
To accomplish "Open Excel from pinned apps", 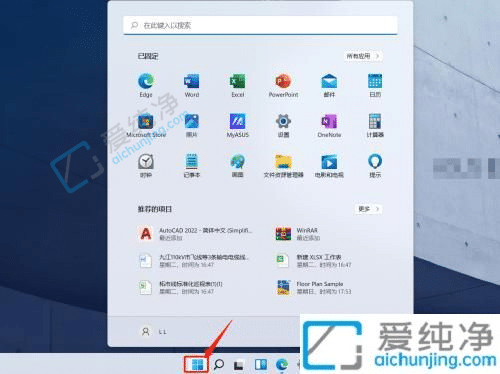I will (x=238, y=85).
